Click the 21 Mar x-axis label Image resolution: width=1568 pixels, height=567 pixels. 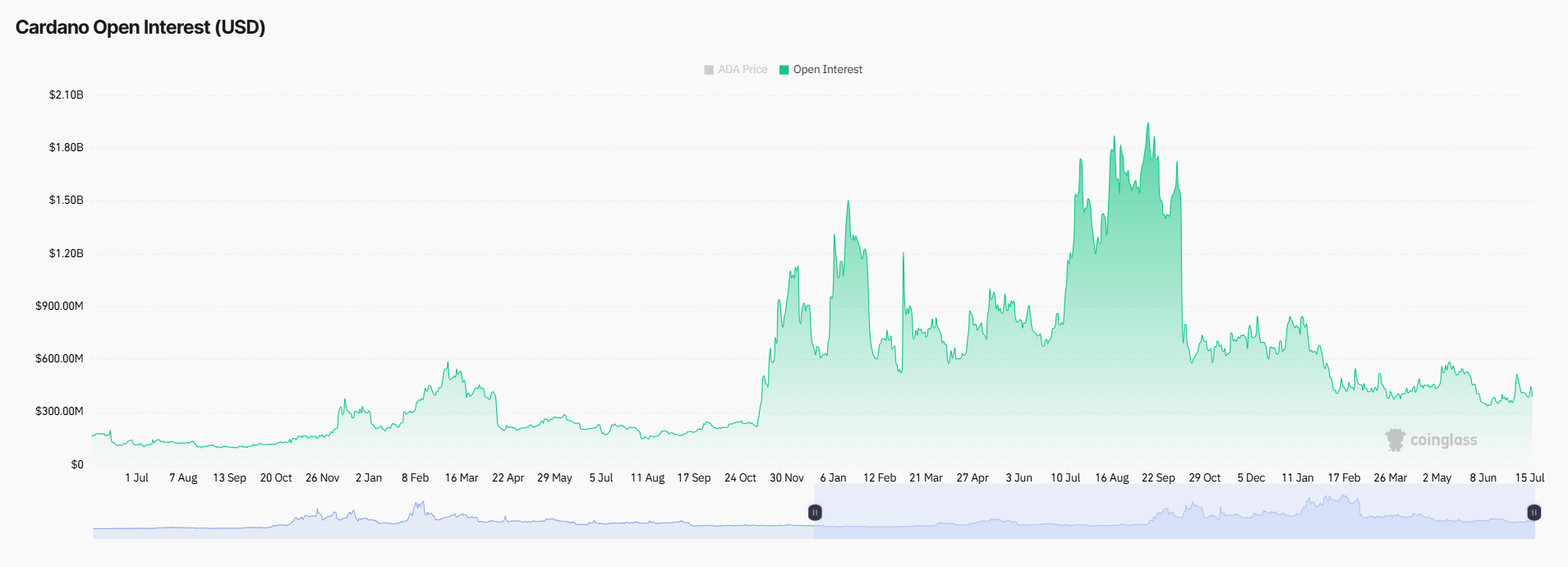tap(926, 478)
